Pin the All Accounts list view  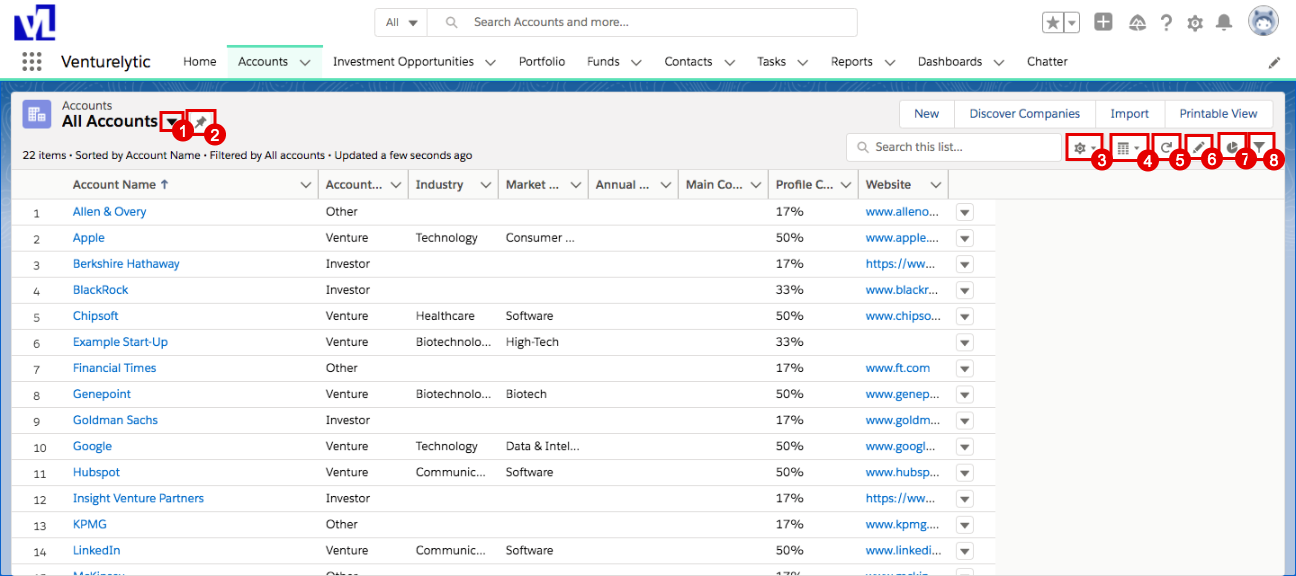pos(201,121)
